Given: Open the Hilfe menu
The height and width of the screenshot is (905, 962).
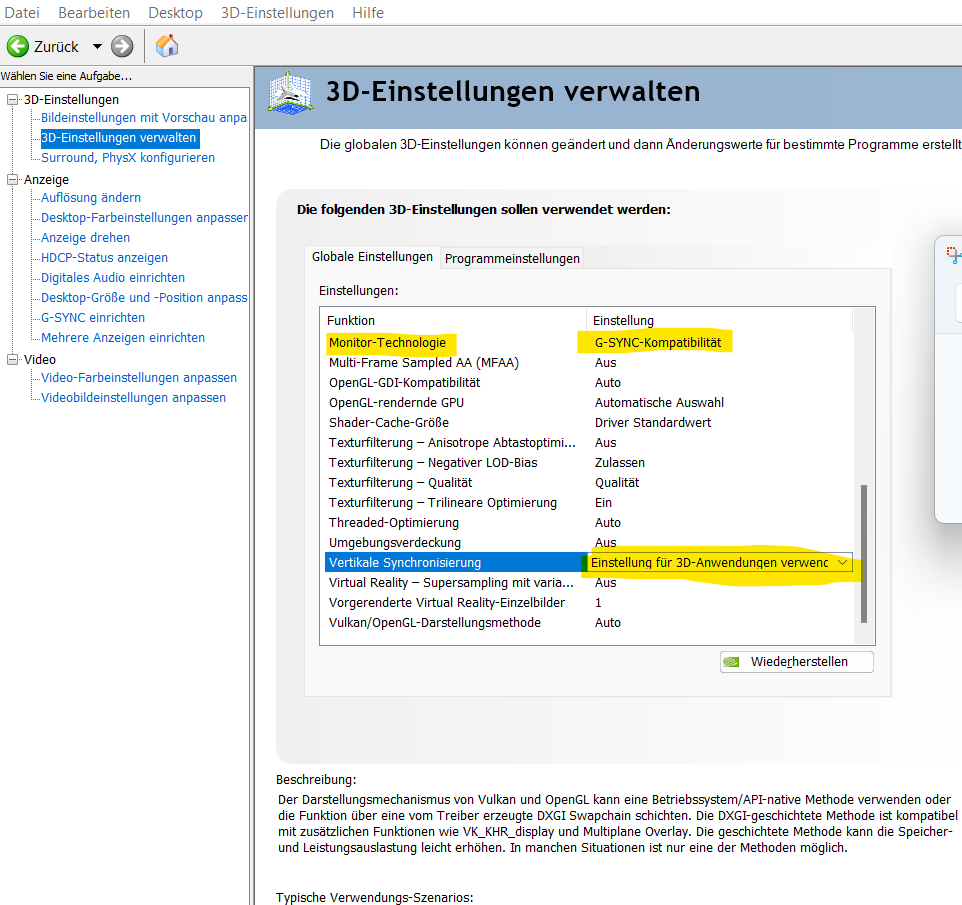Looking at the screenshot, I should 368,13.
